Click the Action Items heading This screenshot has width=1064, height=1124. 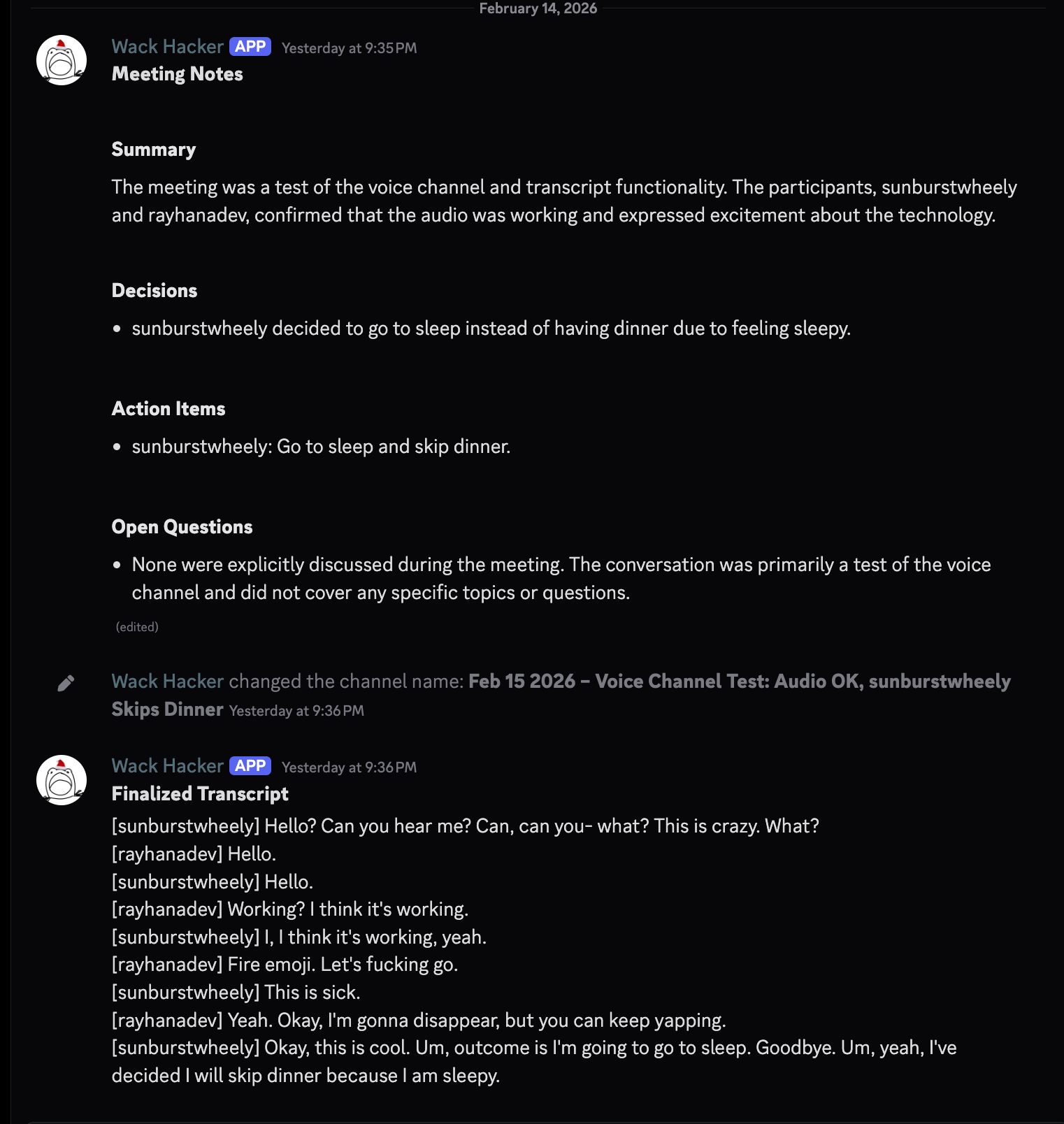coord(168,409)
